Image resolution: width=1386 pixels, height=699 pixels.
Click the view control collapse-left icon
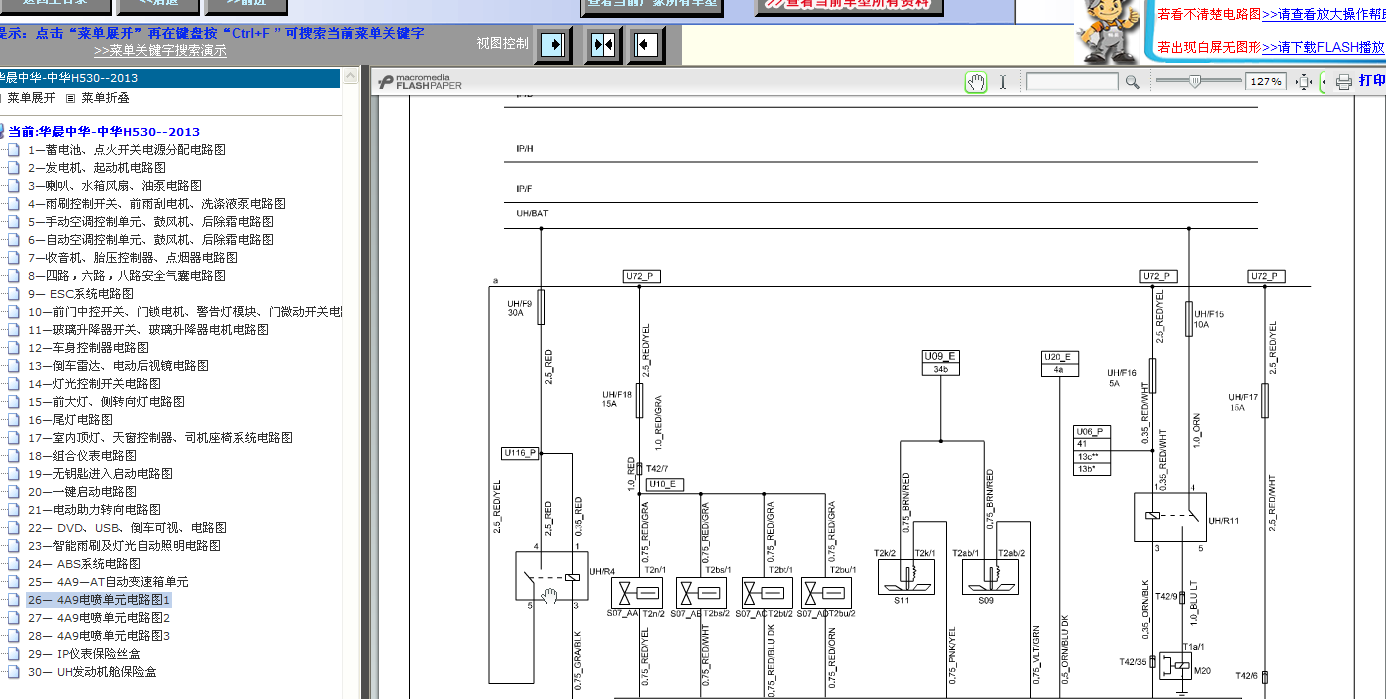pos(647,45)
